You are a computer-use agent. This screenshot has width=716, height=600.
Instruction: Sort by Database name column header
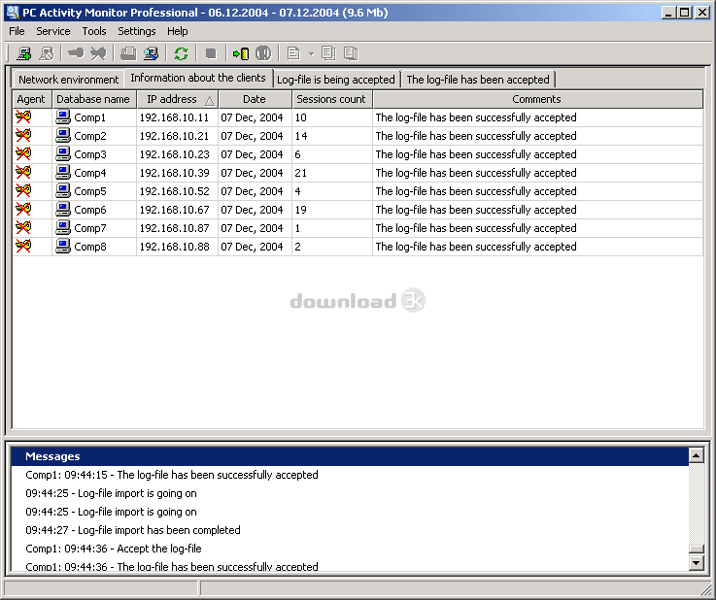tap(93, 99)
